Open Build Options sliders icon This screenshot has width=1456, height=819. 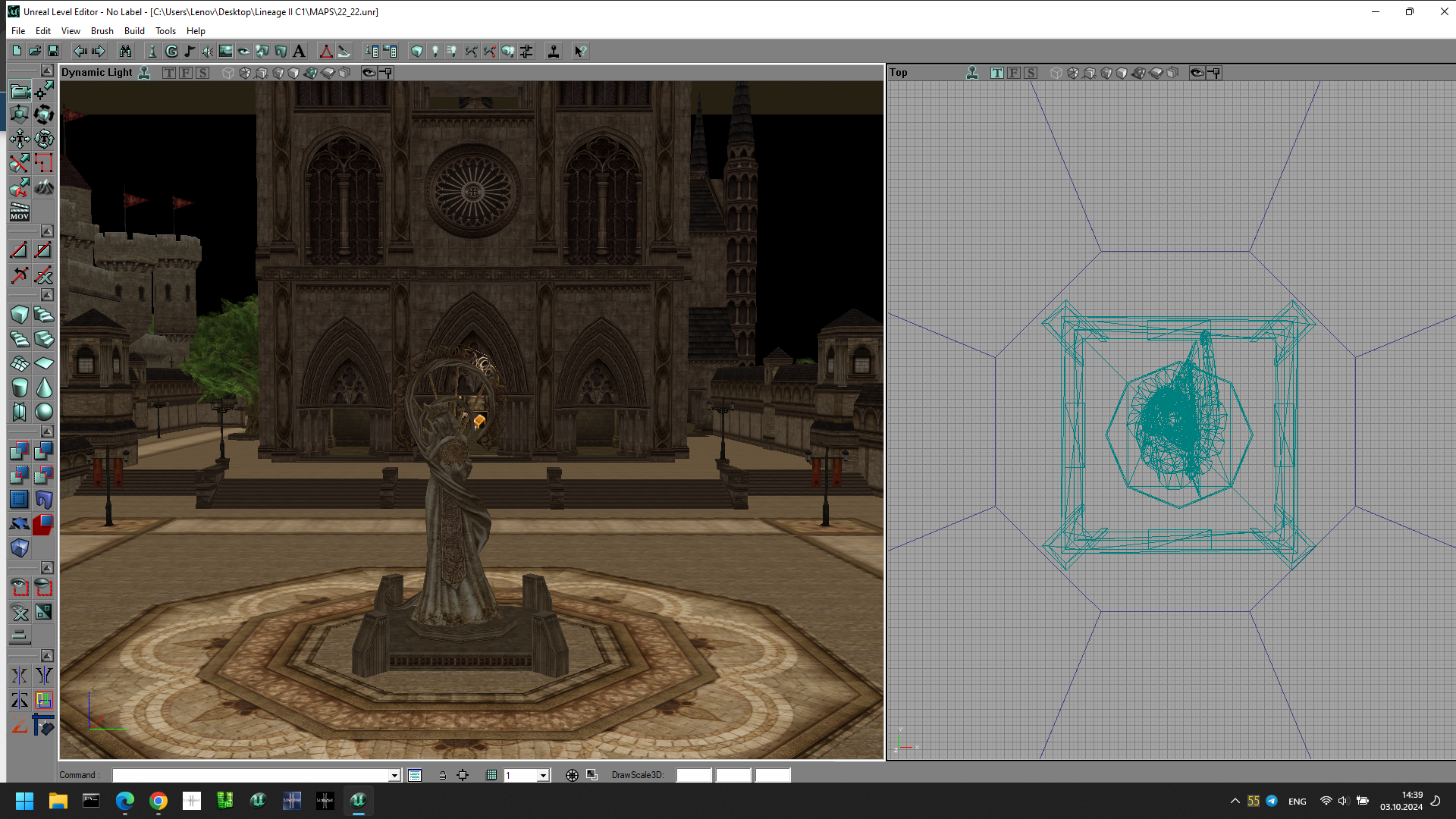click(x=526, y=51)
